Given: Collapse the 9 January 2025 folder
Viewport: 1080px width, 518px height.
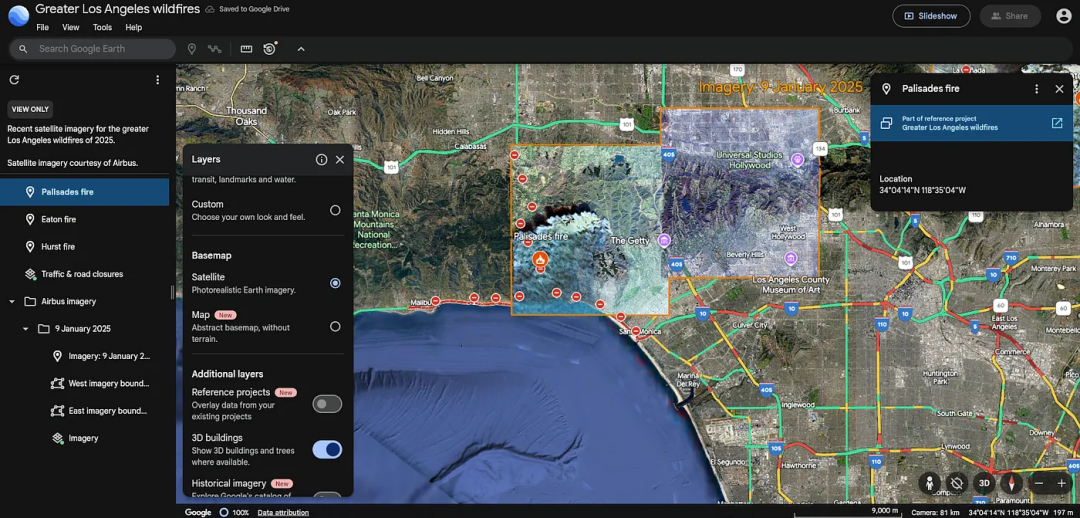Looking at the screenshot, I should coord(26,329).
